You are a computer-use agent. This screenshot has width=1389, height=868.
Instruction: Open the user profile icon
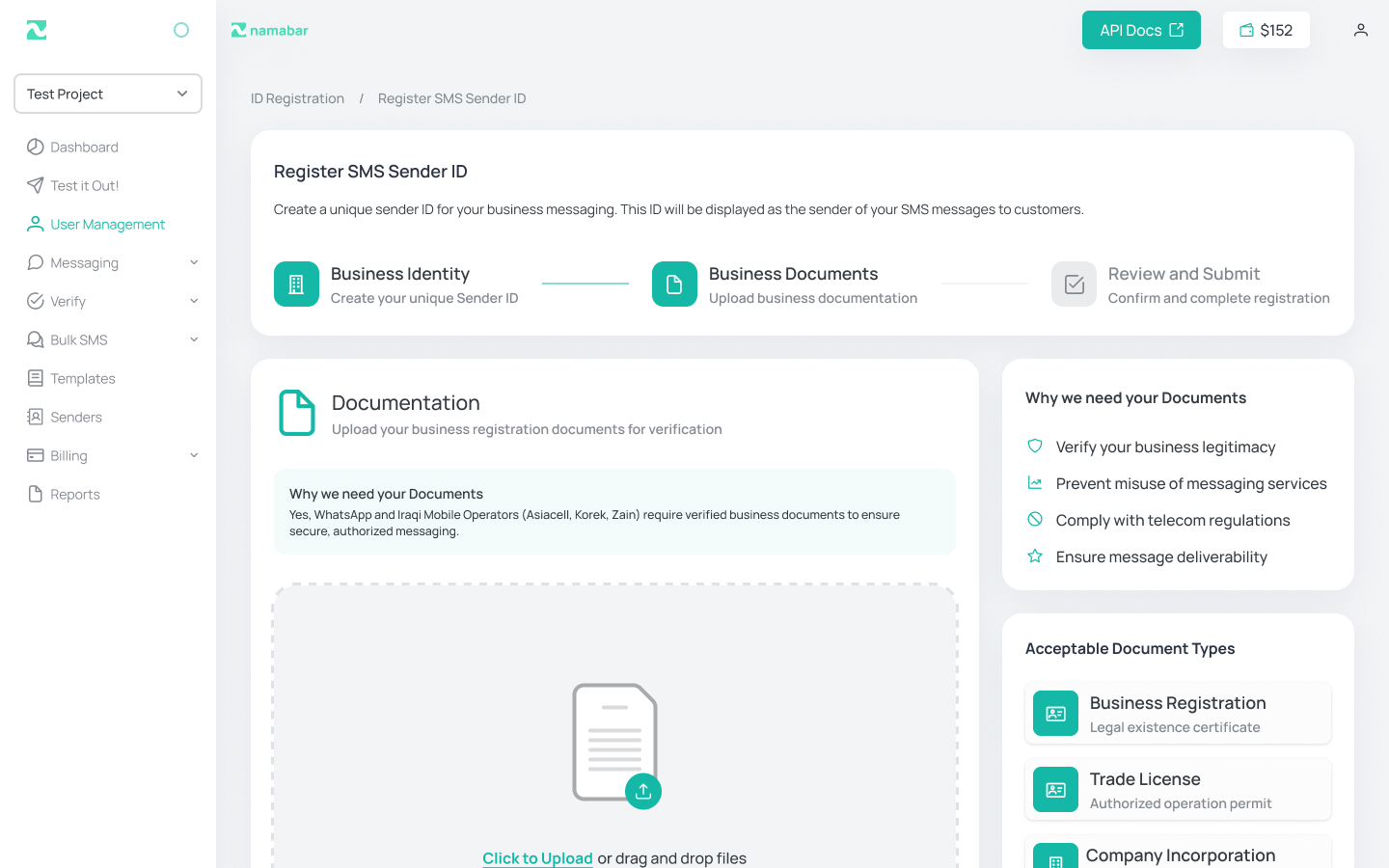[x=1360, y=30]
